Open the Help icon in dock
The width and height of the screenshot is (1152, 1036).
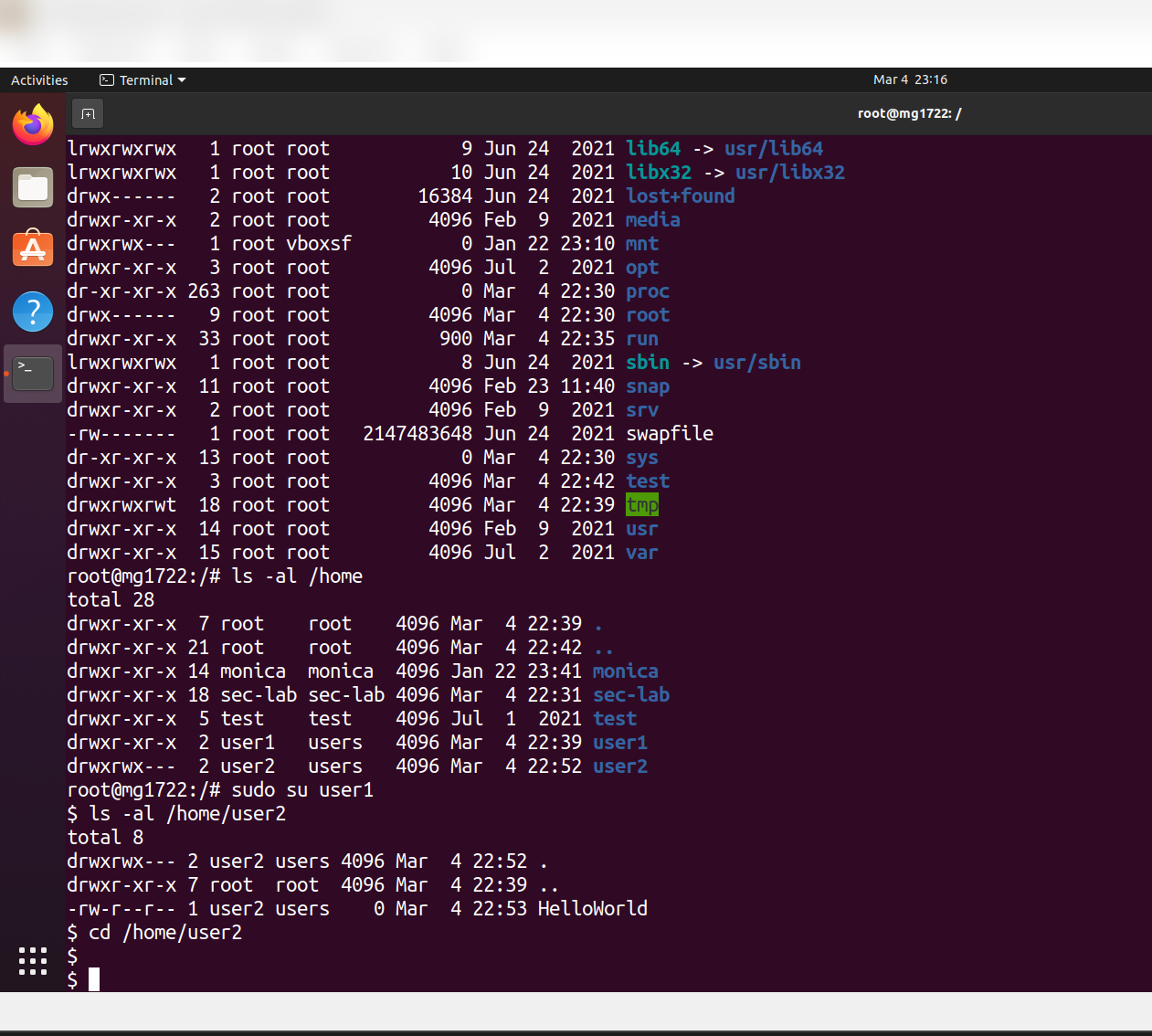tap(33, 312)
